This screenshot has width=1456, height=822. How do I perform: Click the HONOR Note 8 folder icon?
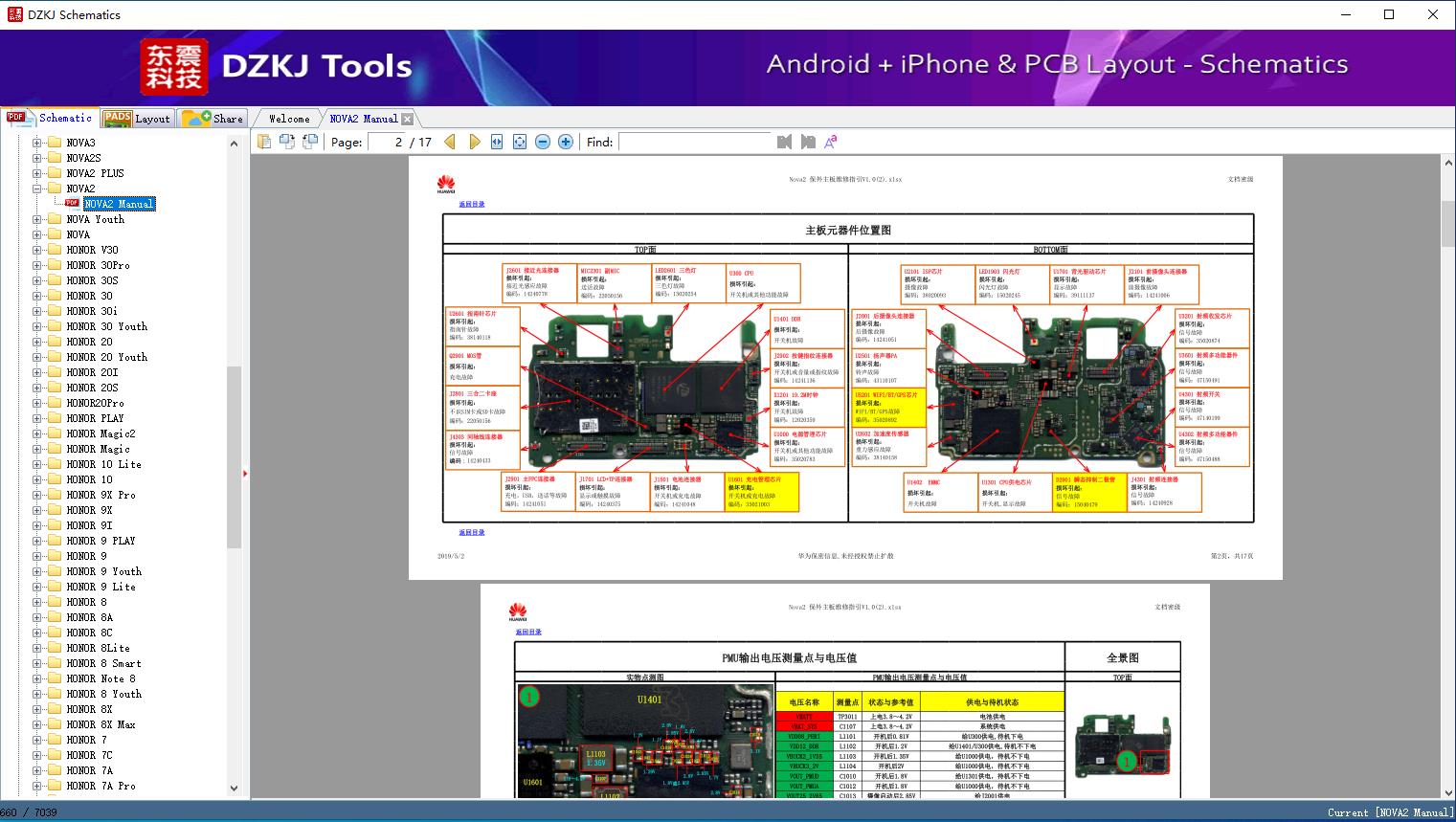(x=55, y=678)
